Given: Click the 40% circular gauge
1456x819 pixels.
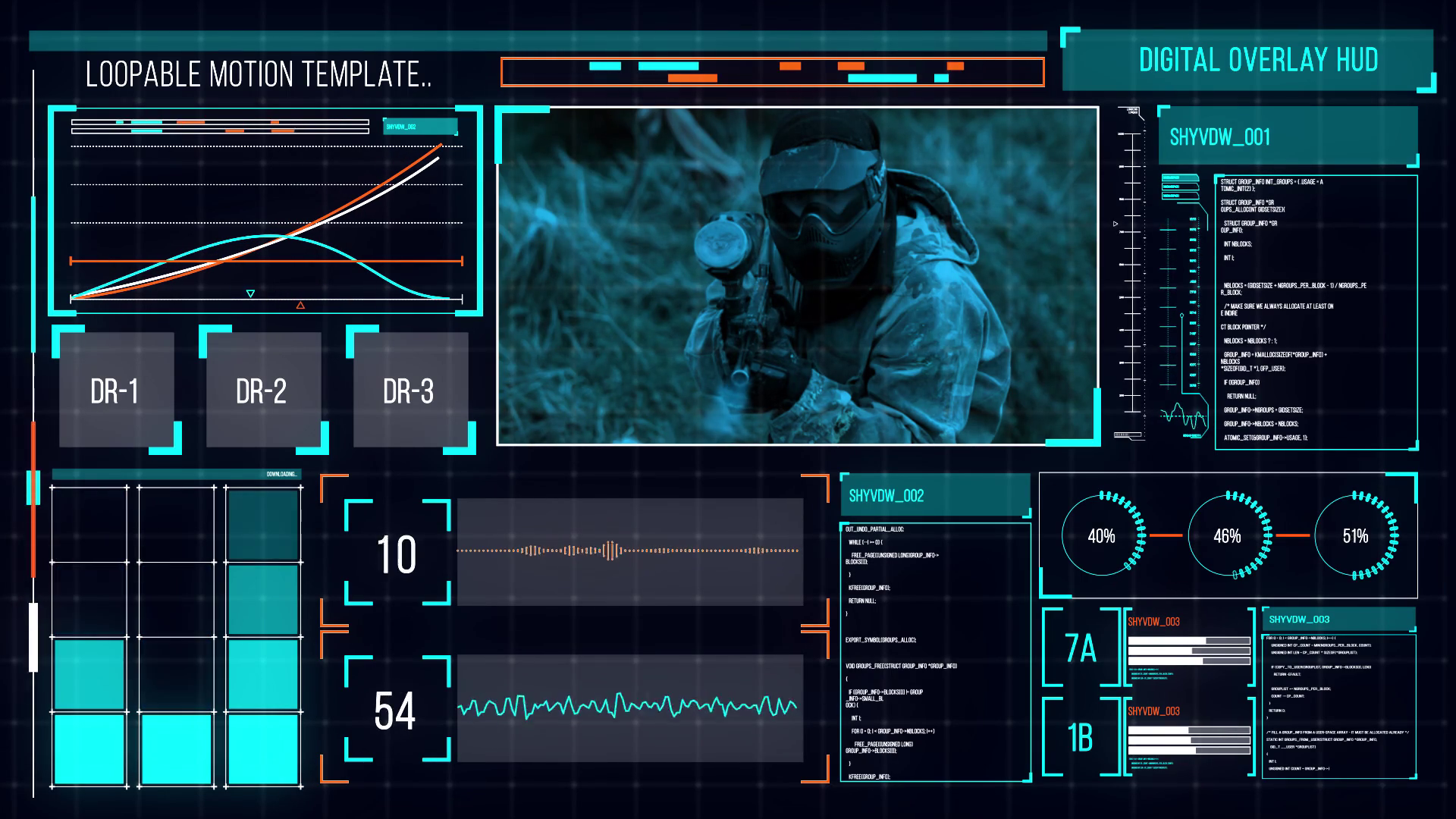Looking at the screenshot, I should coord(1101,536).
